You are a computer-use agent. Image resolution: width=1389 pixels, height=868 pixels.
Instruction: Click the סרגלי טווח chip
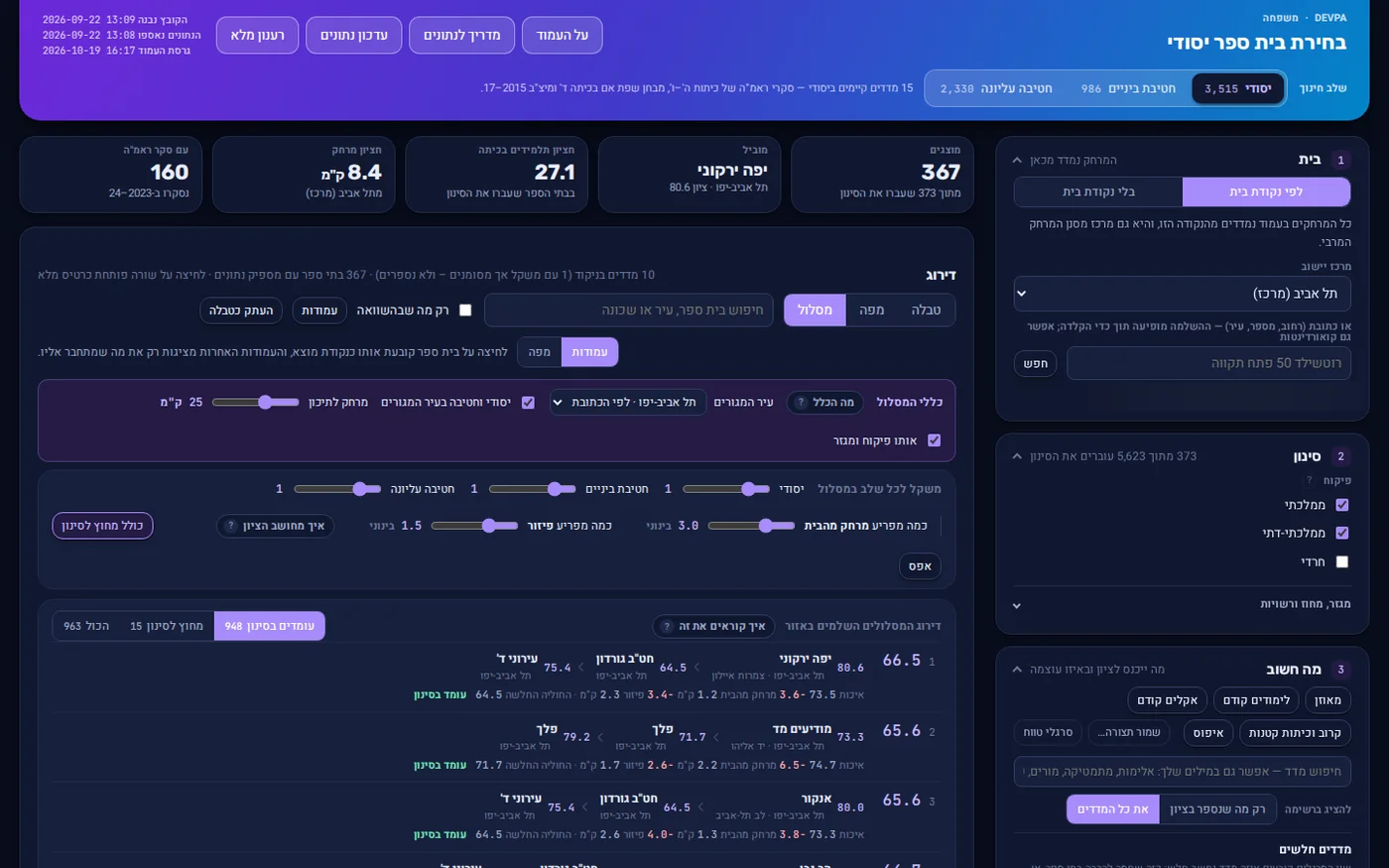(x=1048, y=733)
